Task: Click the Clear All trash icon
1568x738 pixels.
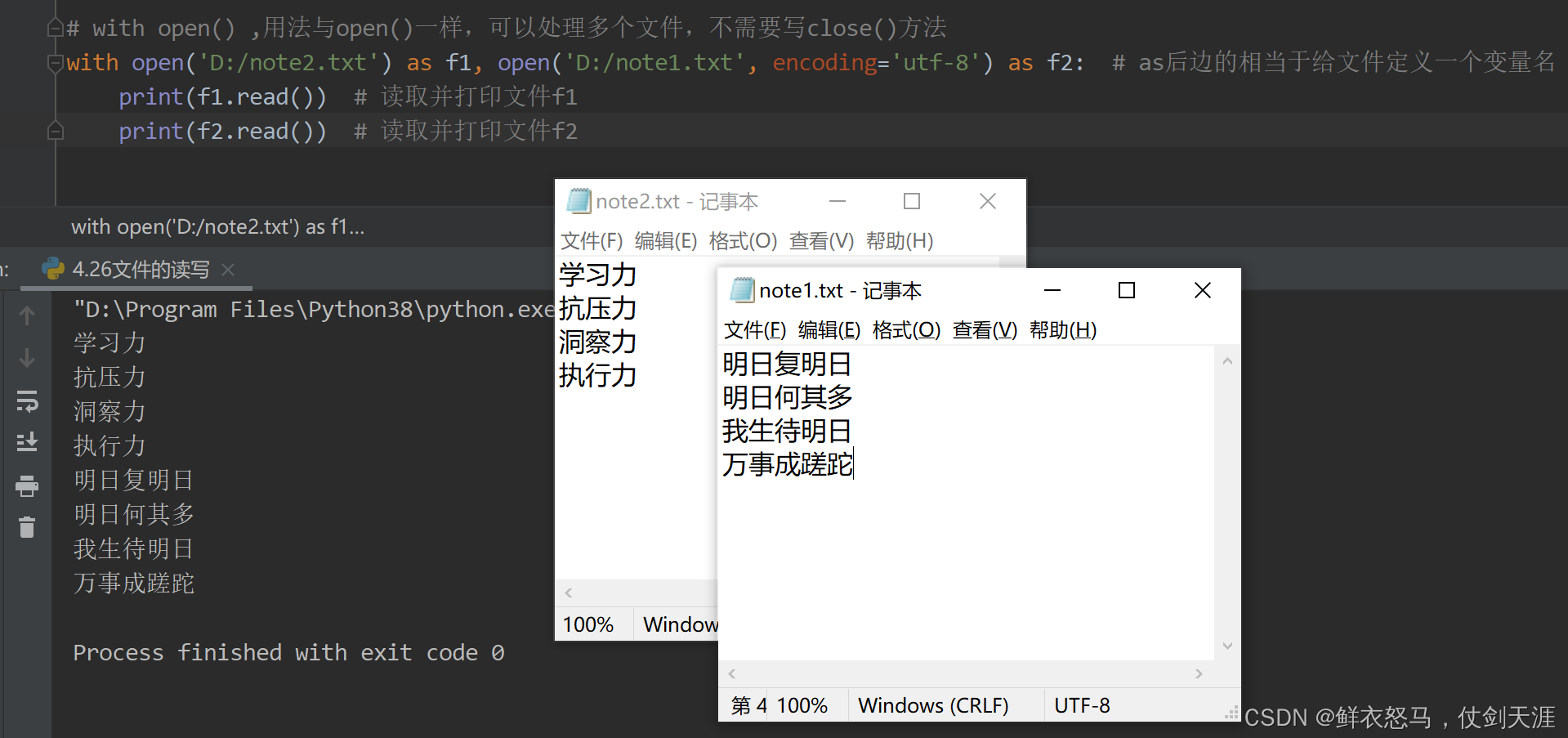Action: pos(27,527)
